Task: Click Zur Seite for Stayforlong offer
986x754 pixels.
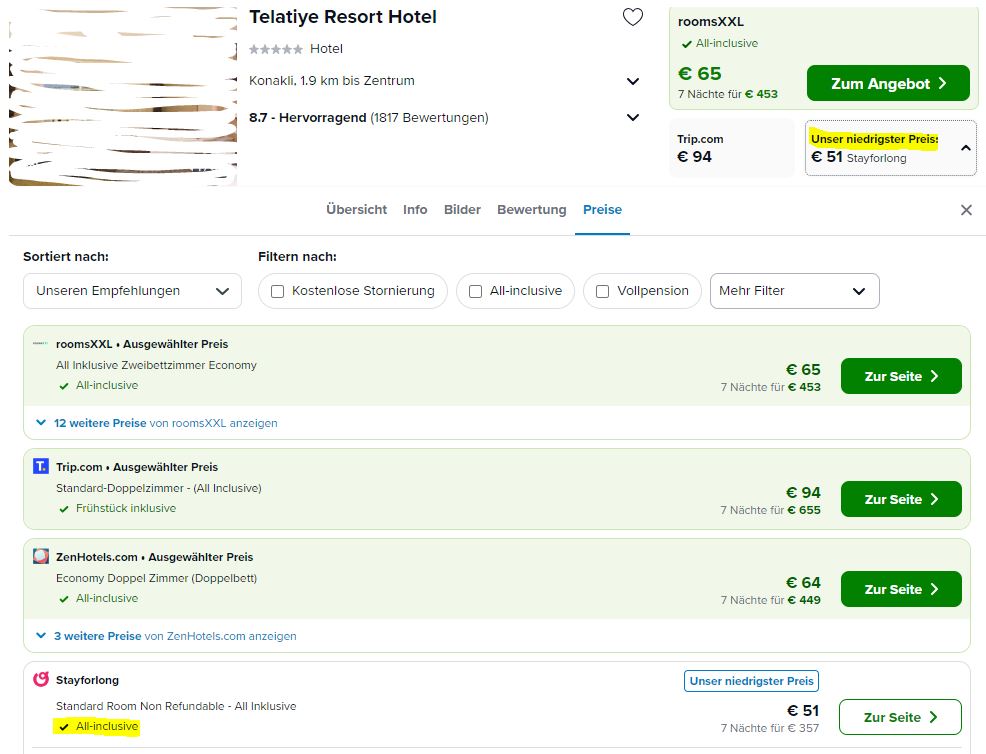Action: point(900,717)
